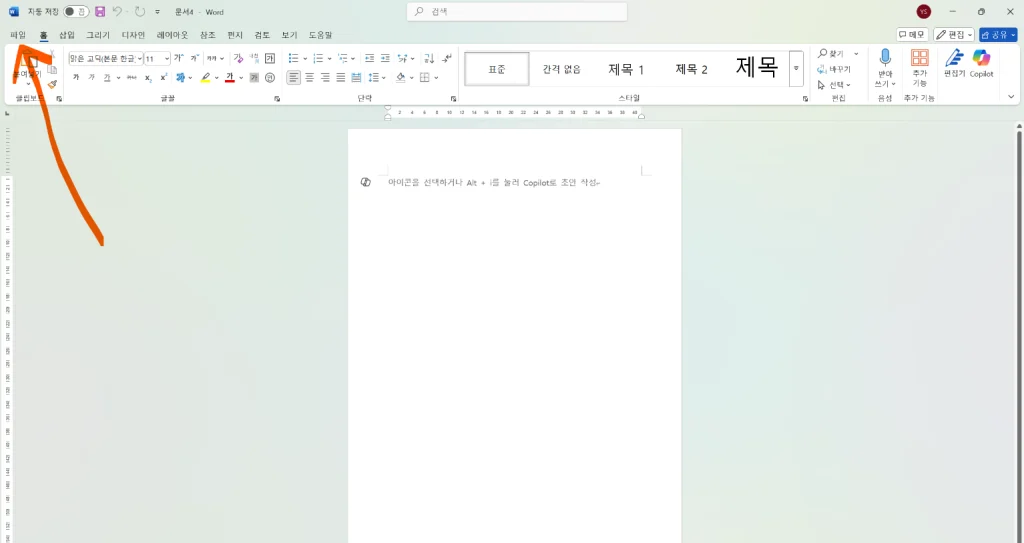Click the character border boxed 가 icon
This screenshot has width=1024, height=543.
tap(270, 59)
